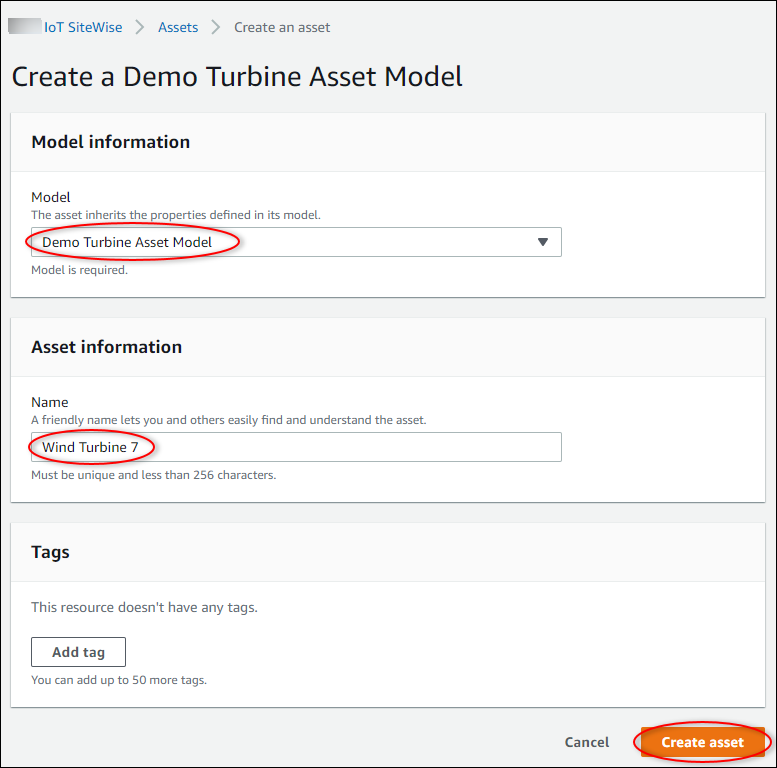Image resolution: width=777 pixels, height=768 pixels.
Task: Select the Name field label
Action: (x=50, y=403)
